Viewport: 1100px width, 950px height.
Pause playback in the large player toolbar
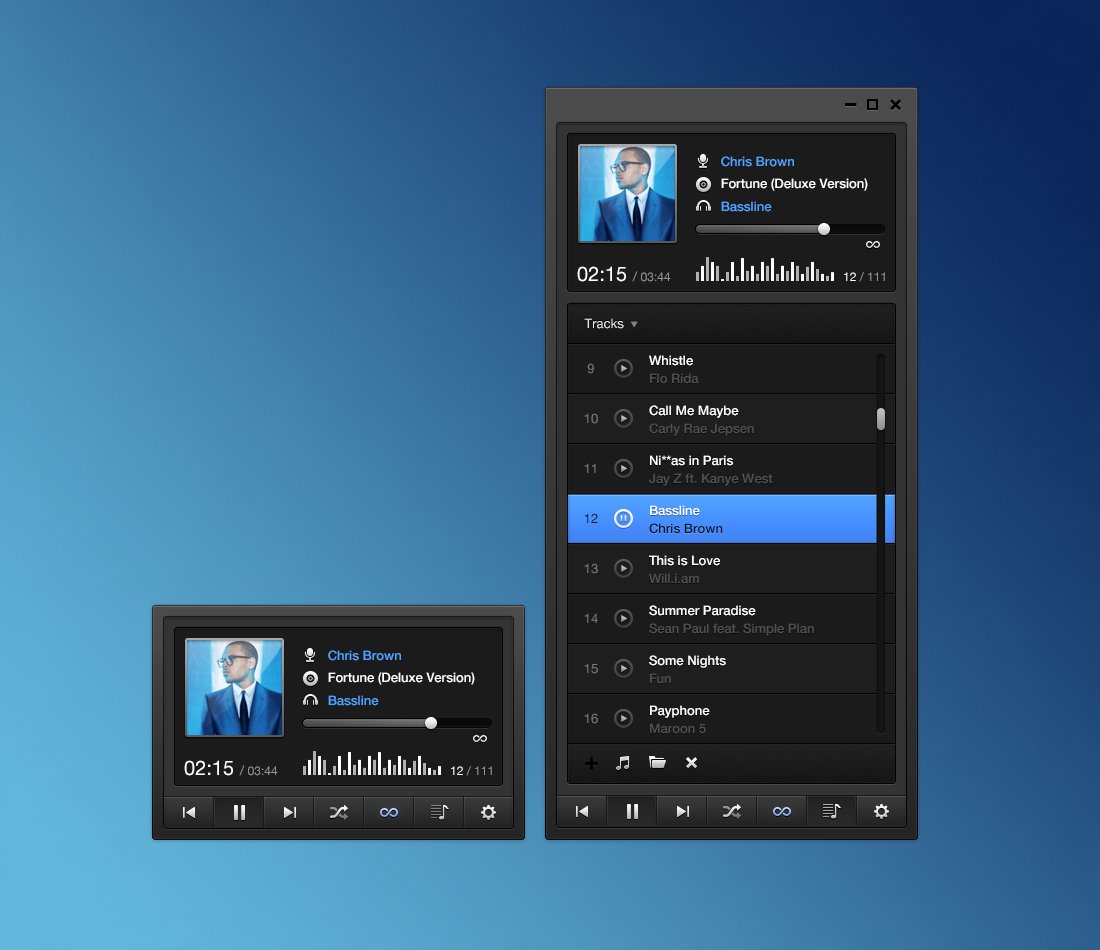tap(632, 812)
